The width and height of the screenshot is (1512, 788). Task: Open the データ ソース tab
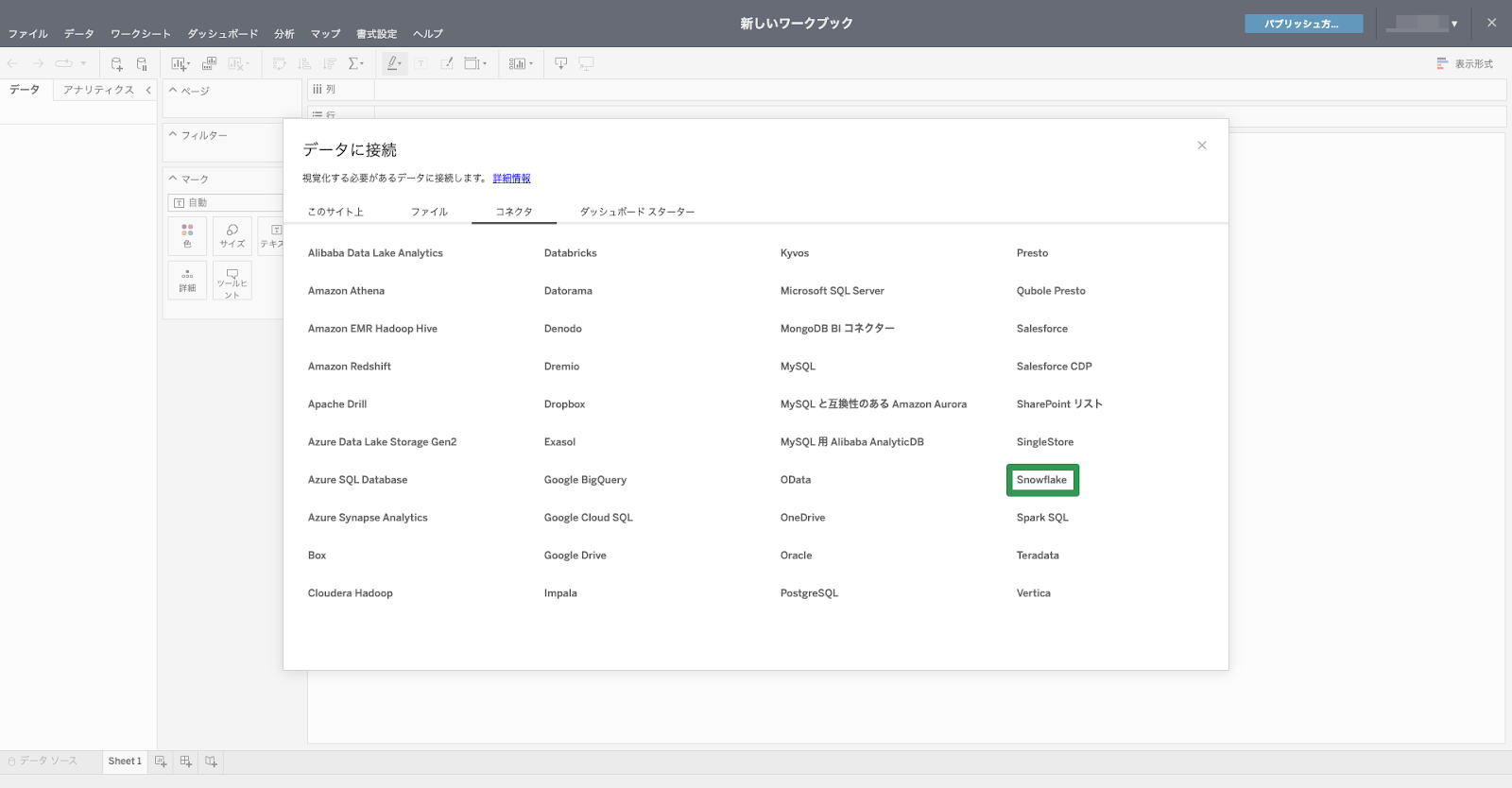click(x=43, y=762)
